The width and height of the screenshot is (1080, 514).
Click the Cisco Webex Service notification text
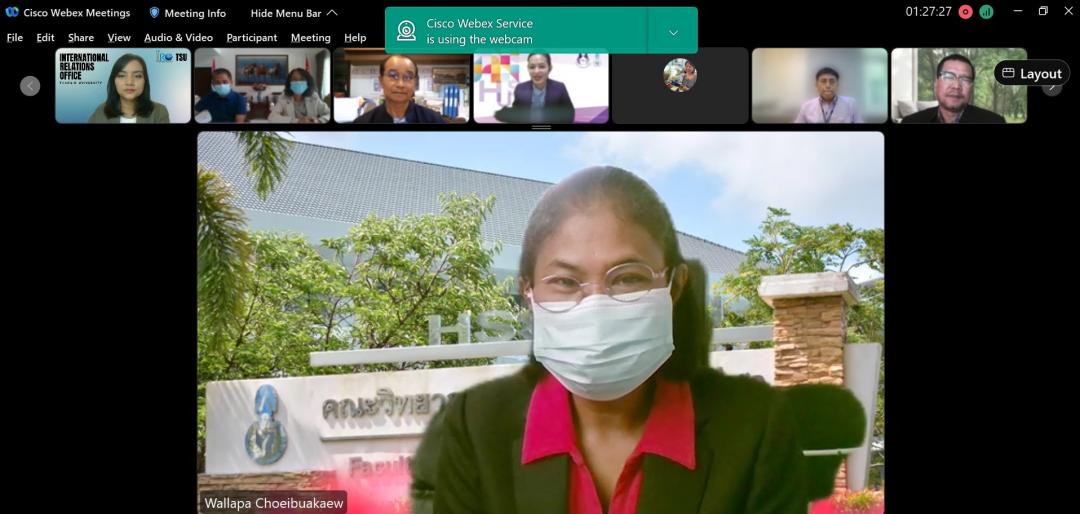[480, 31]
